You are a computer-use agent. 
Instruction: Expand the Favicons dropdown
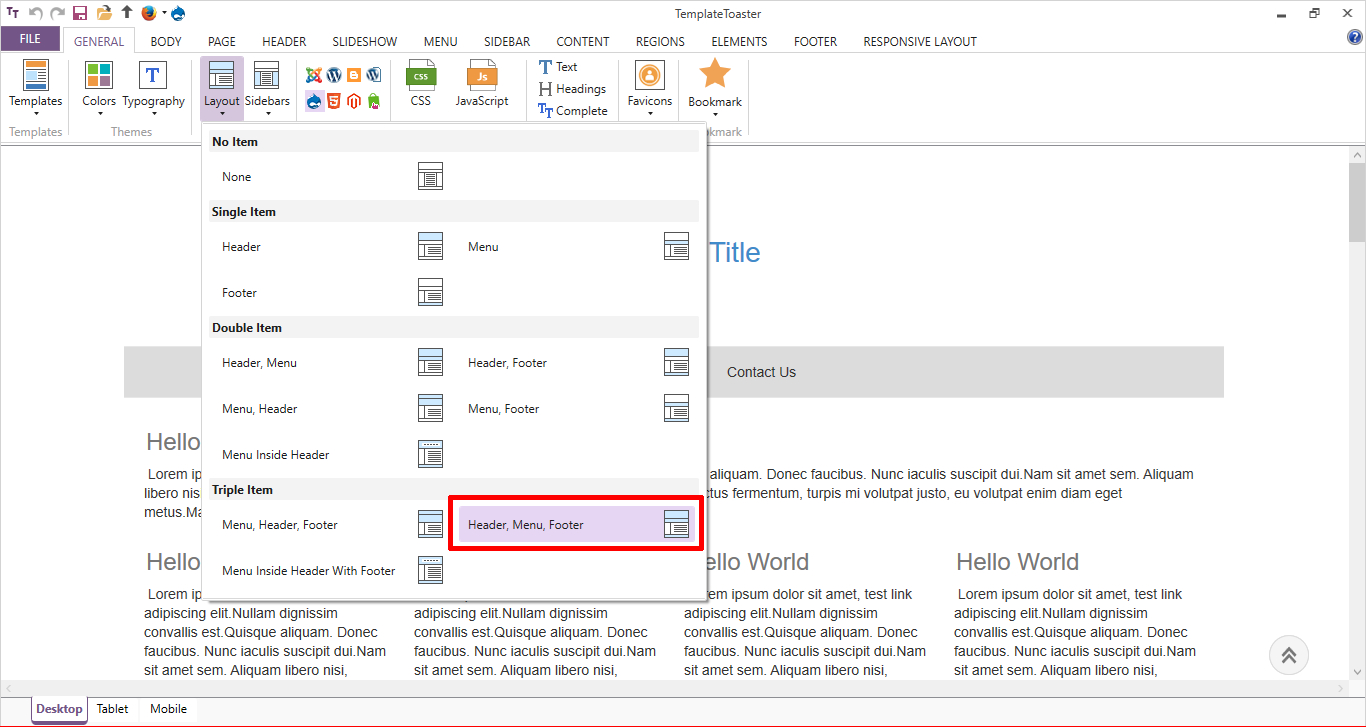tap(650, 86)
